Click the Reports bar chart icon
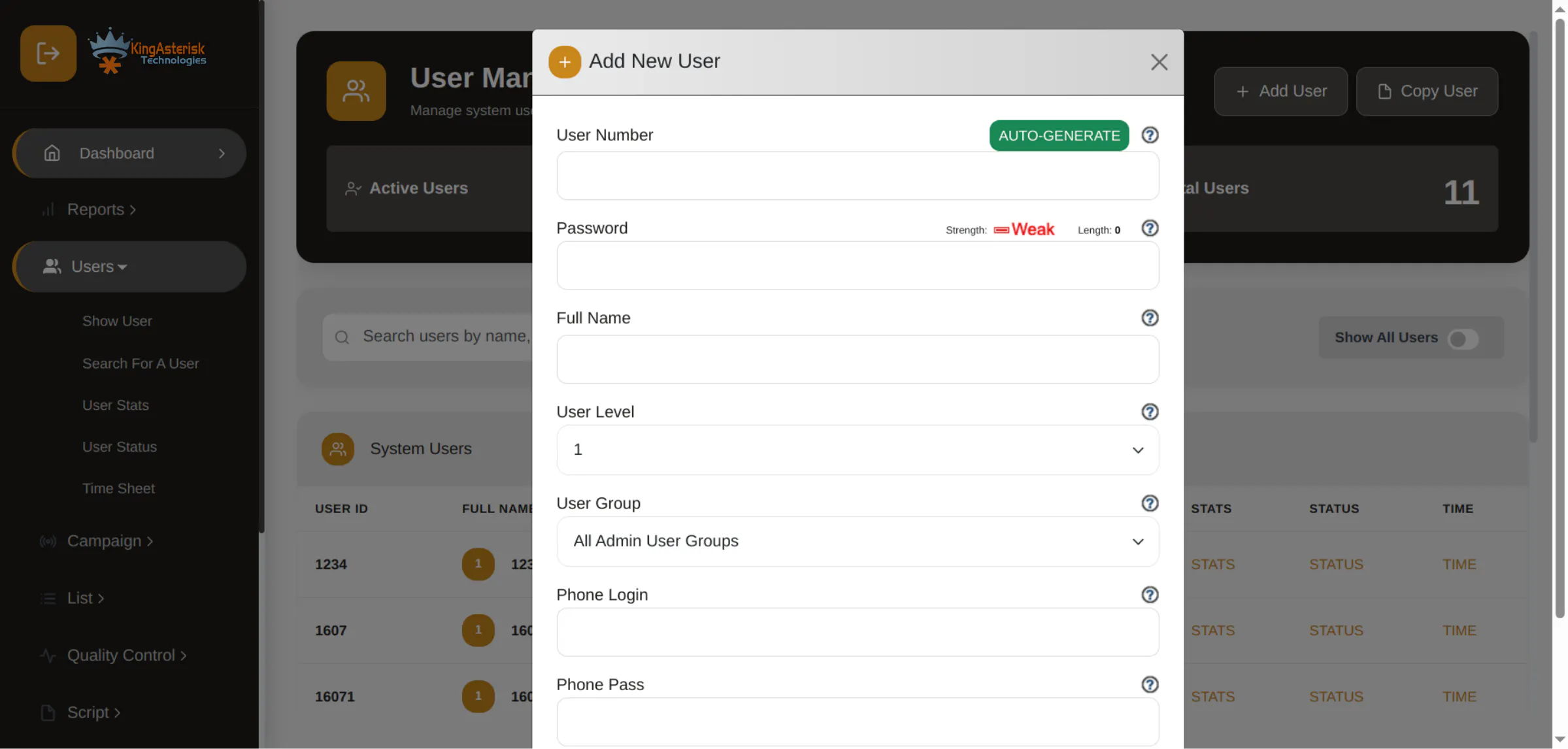Image resolution: width=1568 pixels, height=749 pixels. (48, 209)
